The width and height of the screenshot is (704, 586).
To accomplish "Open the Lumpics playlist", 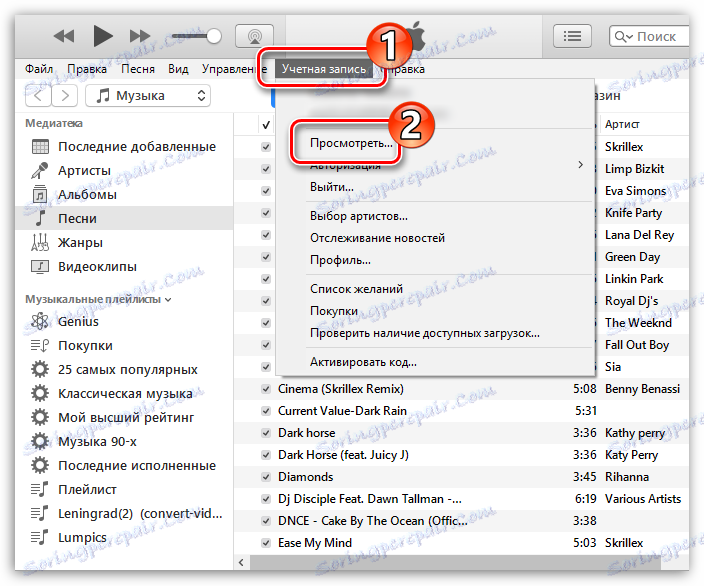I will (x=83, y=537).
